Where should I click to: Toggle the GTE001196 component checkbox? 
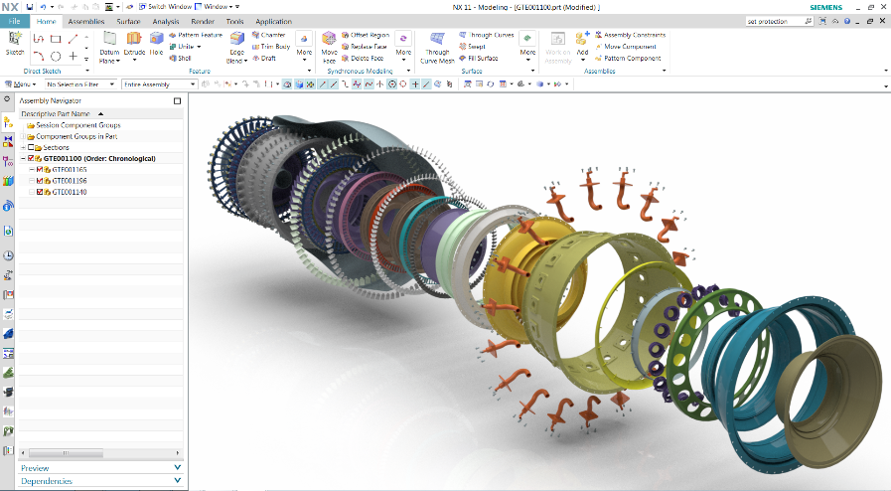40,181
